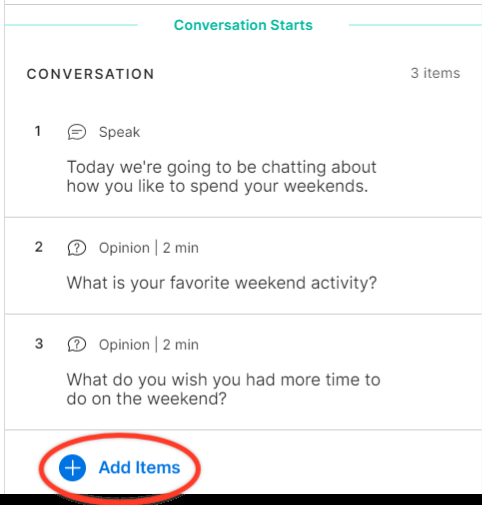Open the 'Today we're going to be chatting' text
This screenshot has width=482, height=505.
[x=222, y=176]
